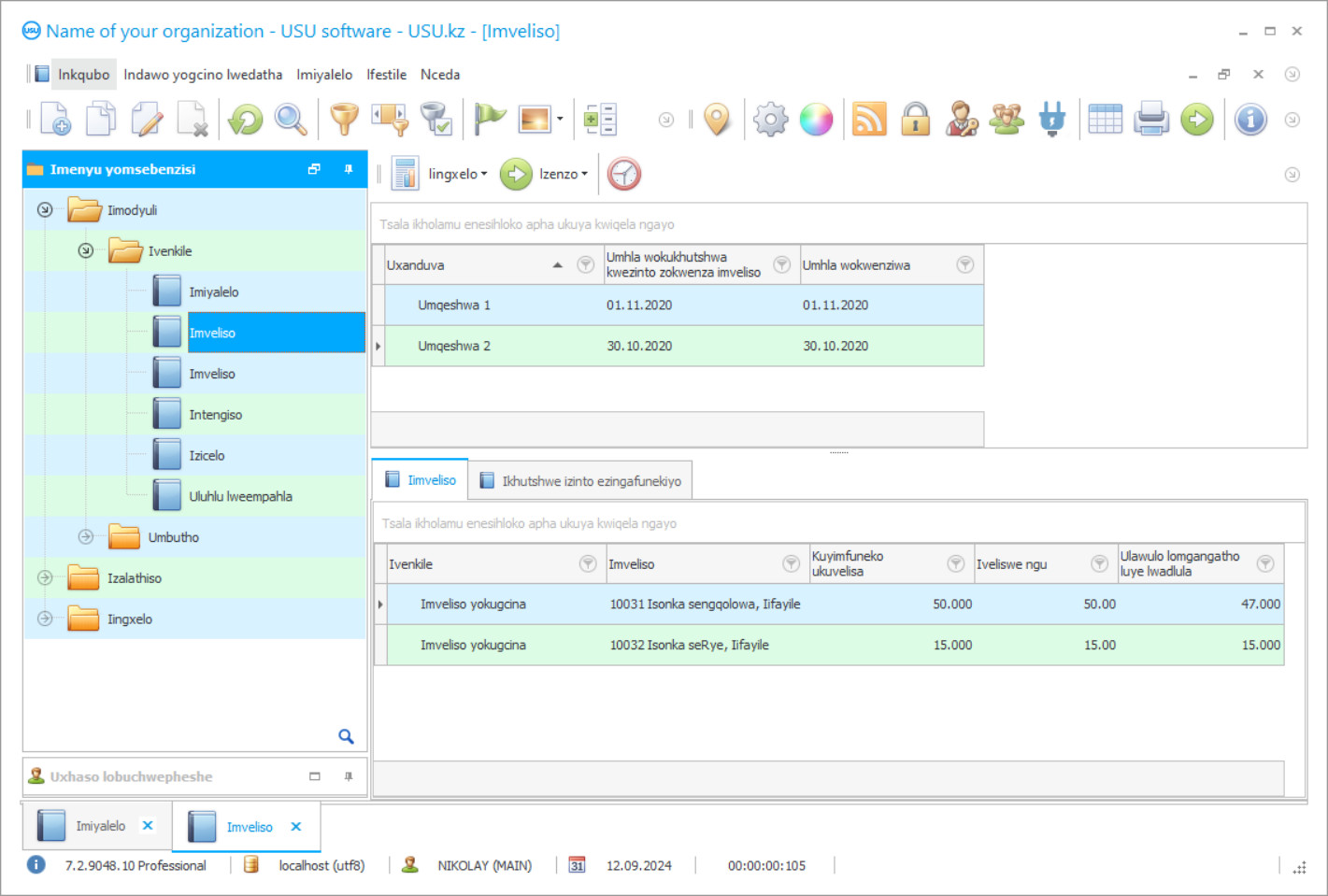The height and width of the screenshot is (896, 1328).
Task: Expand the Umbutho folder in tree
Action: (86, 537)
